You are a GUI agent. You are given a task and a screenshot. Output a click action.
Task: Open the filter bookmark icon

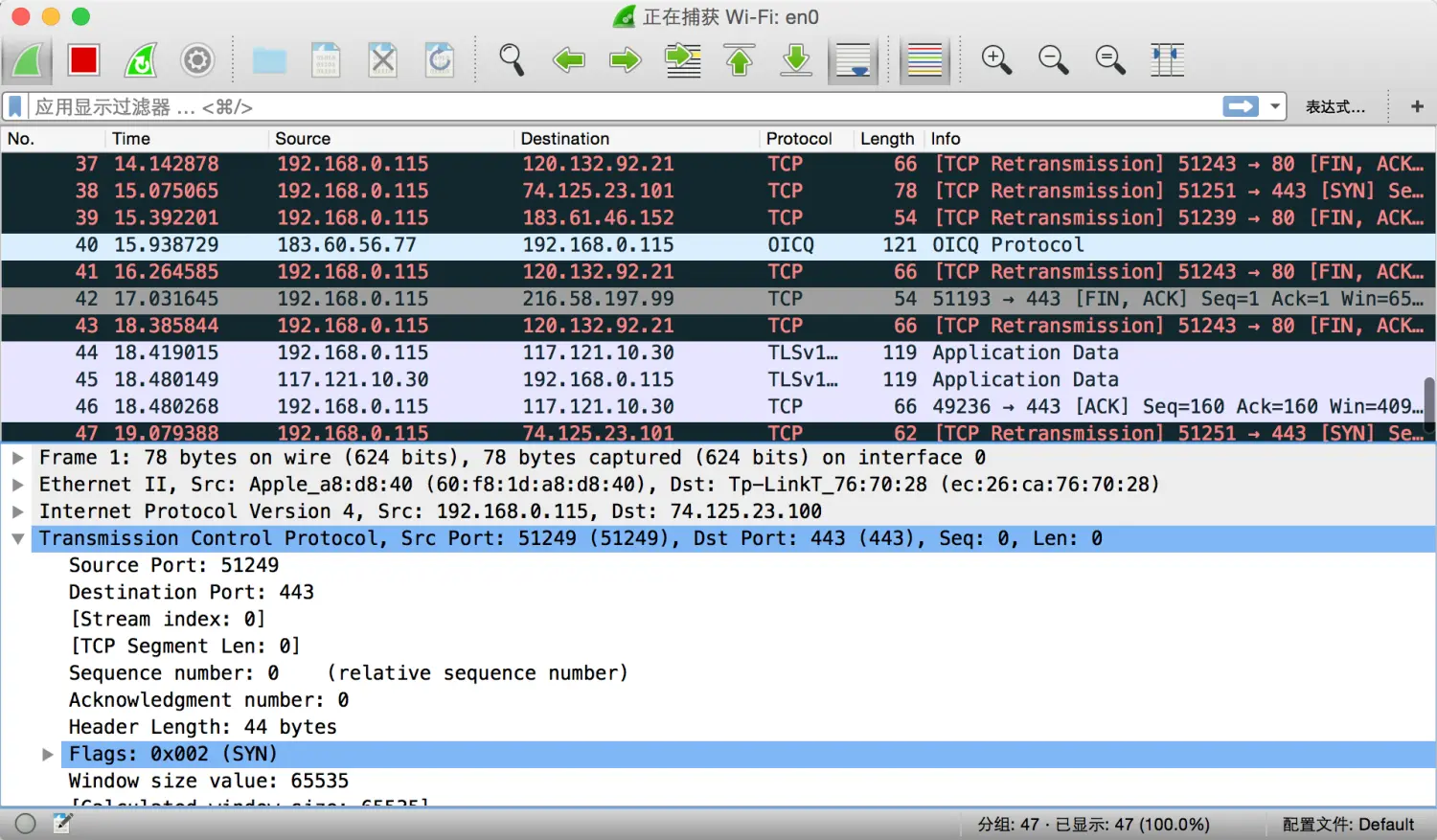coord(15,106)
